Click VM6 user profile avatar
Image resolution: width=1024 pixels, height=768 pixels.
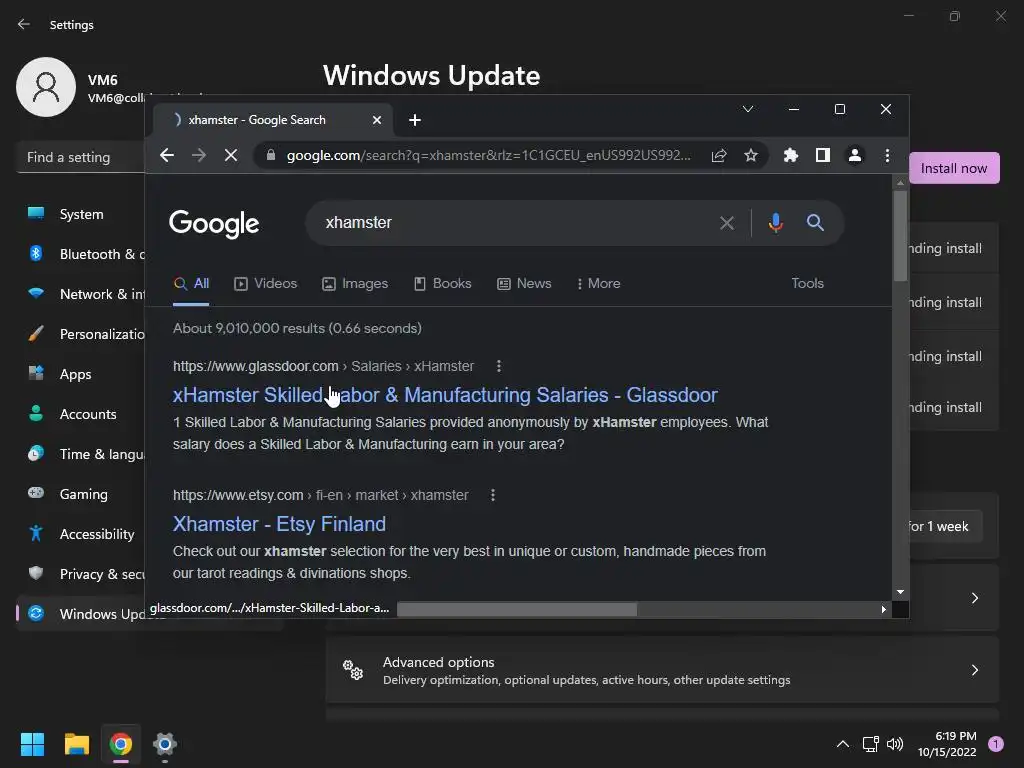(x=46, y=87)
